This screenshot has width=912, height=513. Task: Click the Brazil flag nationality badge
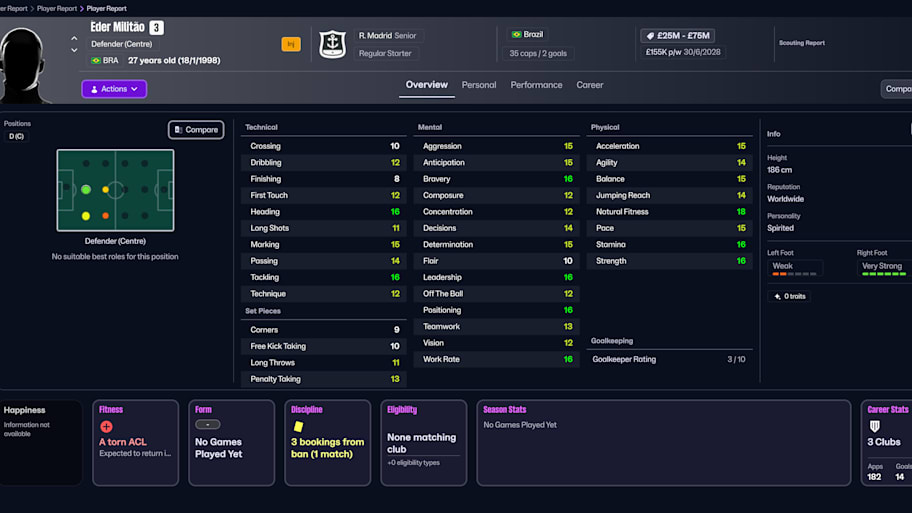point(527,34)
